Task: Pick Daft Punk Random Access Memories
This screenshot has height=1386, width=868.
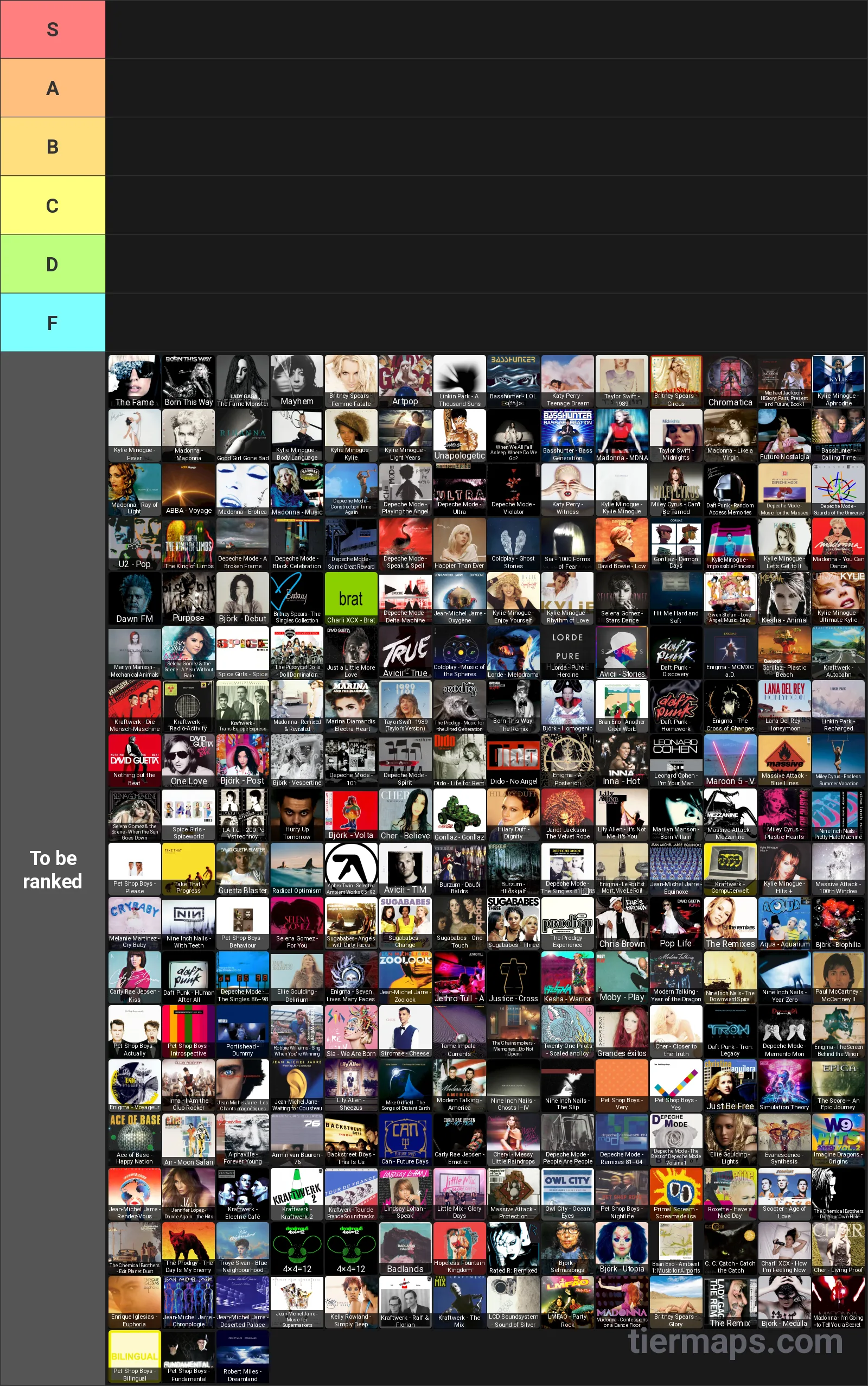Action: coord(730,489)
